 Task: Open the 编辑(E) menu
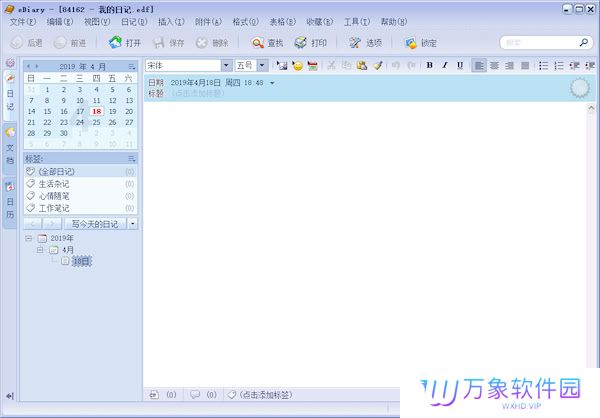[x=60, y=22]
